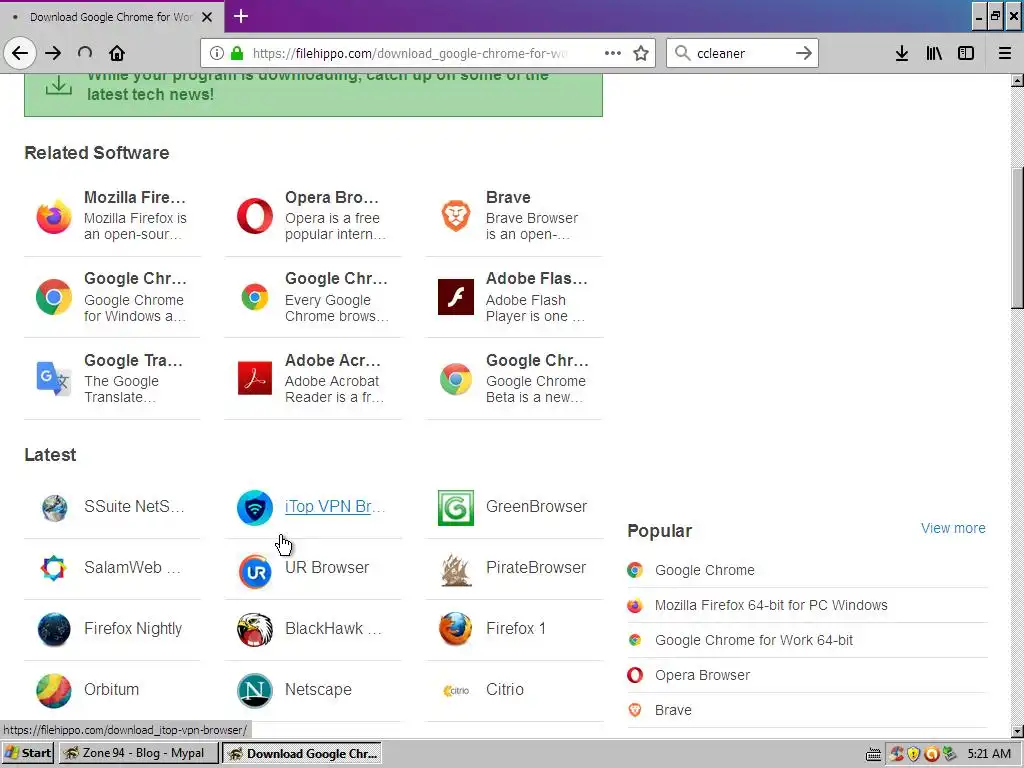Click the PirateBrowser ship icon
This screenshot has height=768, width=1024.
tap(456, 569)
